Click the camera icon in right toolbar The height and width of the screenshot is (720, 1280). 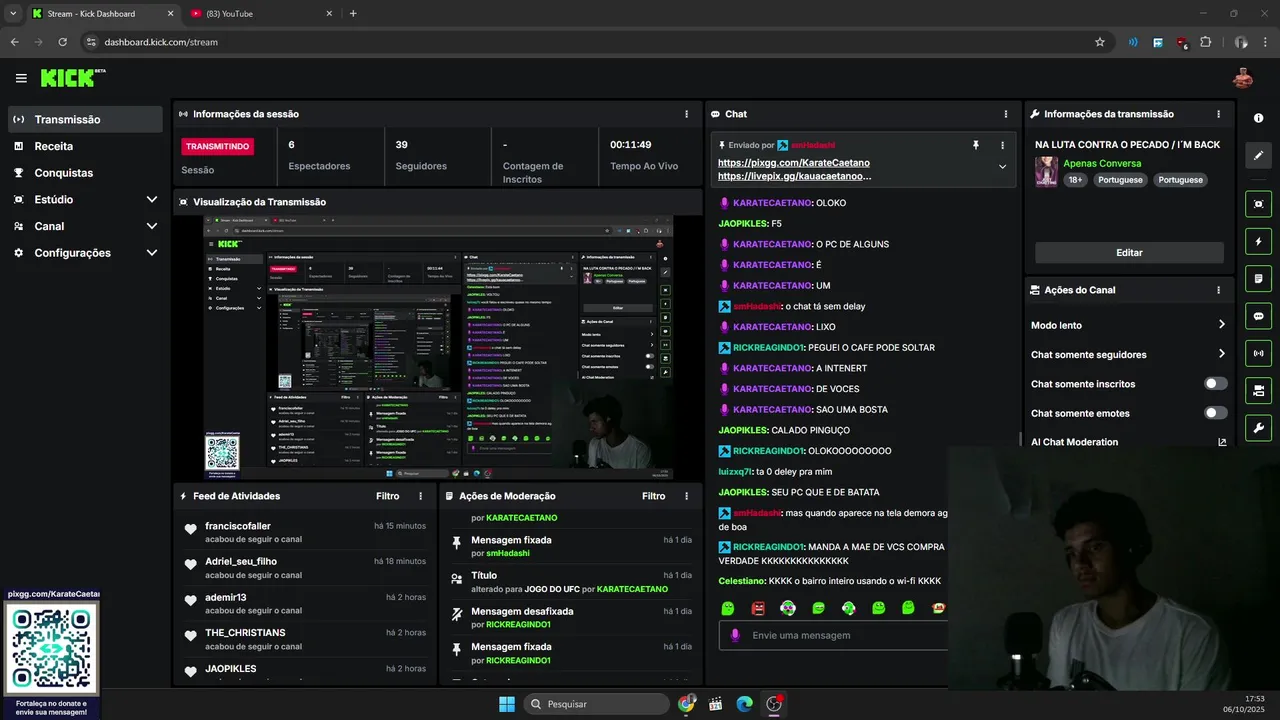tap(1258, 390)
